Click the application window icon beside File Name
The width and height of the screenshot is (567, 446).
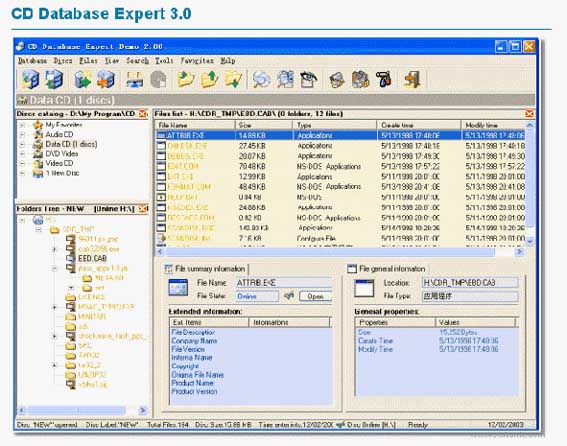tap(178, 288)
